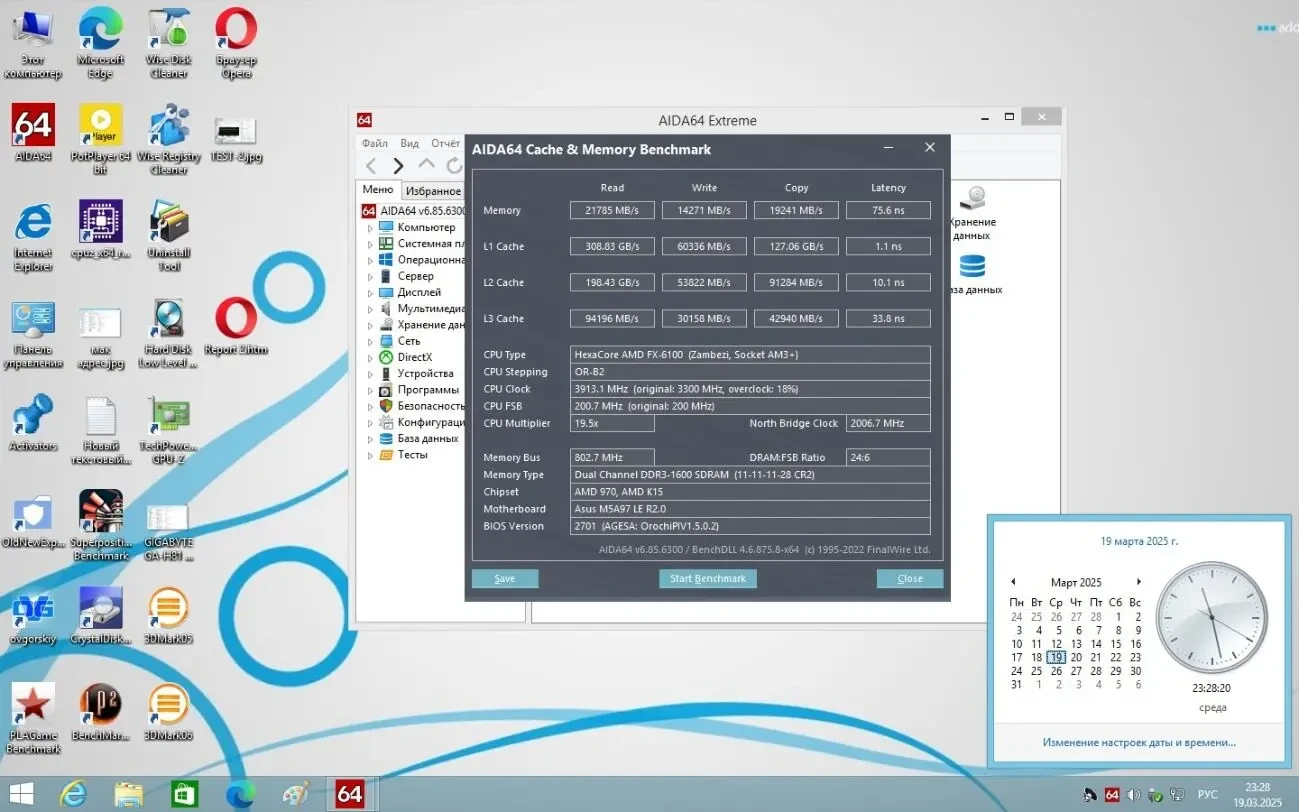Open PLAGame Benchmark desktop shortcut
Image resolution: width=1299 pixels, height=812 pixels.
pos(33,717)
